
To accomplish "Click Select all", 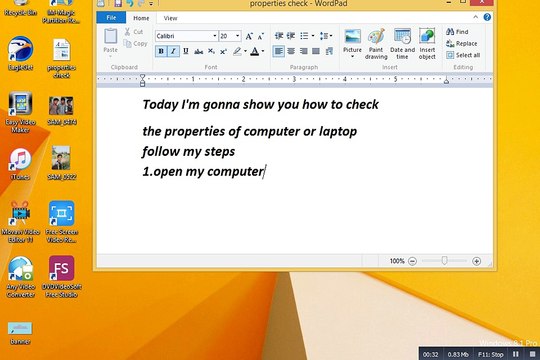I will tap(463, 55).
